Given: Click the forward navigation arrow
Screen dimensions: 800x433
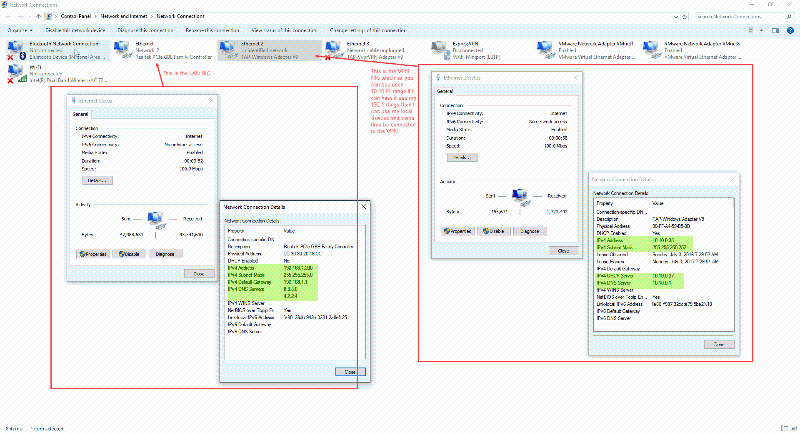Looking at the screenshot, I should 20,16.
